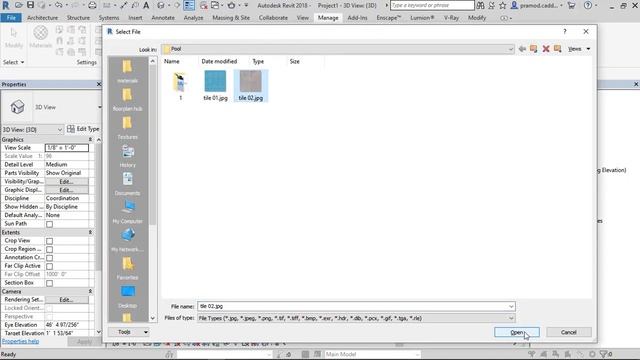Open the Revit application menu R icon
Screen dimensions: 640x360
tap(6, 5)
